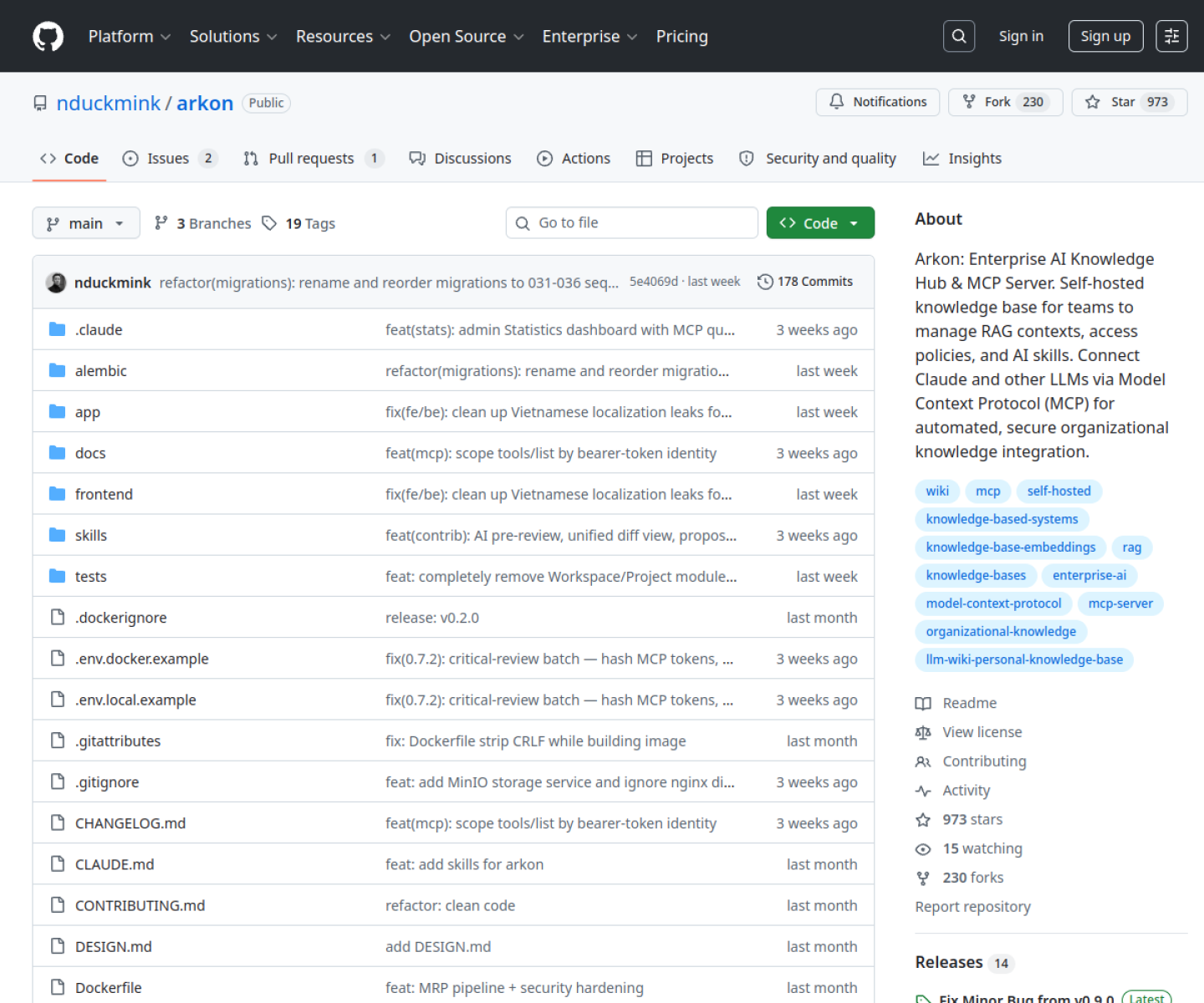Click the license scales icon
Viewport: 1204px width, 1003px height.
click(x=923, y=732)
